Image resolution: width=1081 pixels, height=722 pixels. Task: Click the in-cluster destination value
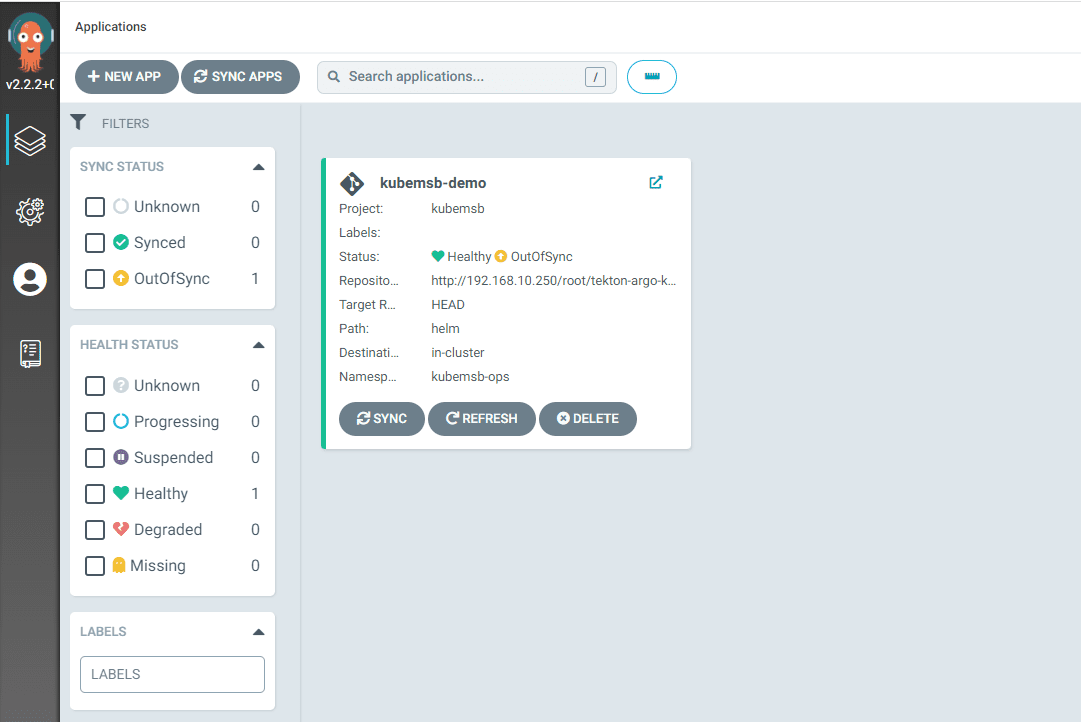pyautogui.click(x=458, y=352)
